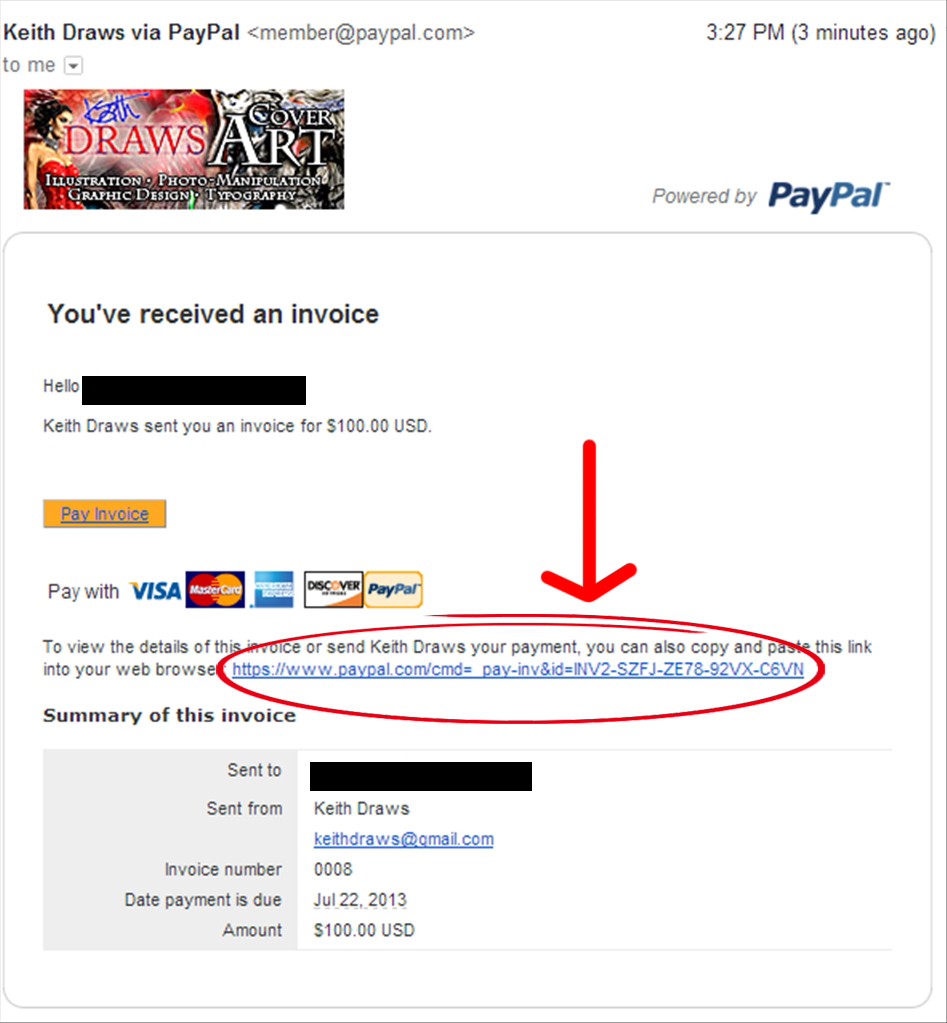Click the Pay Invoice button
Viewport: 947px width, 1023px height.
pos(104,514)
